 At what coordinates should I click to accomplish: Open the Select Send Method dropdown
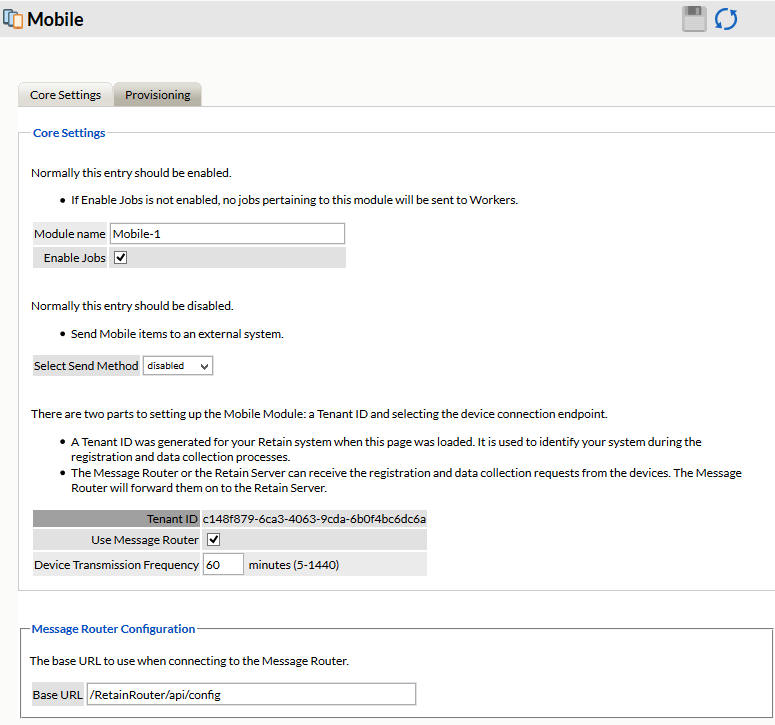pyautogui.click(x=178, y=366)
